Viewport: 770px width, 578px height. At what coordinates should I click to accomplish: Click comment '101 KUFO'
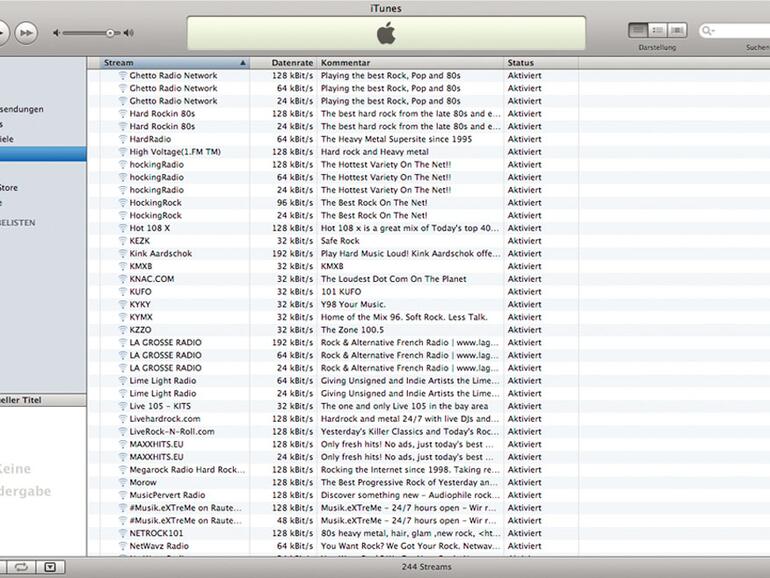click(x=341, y=292)
